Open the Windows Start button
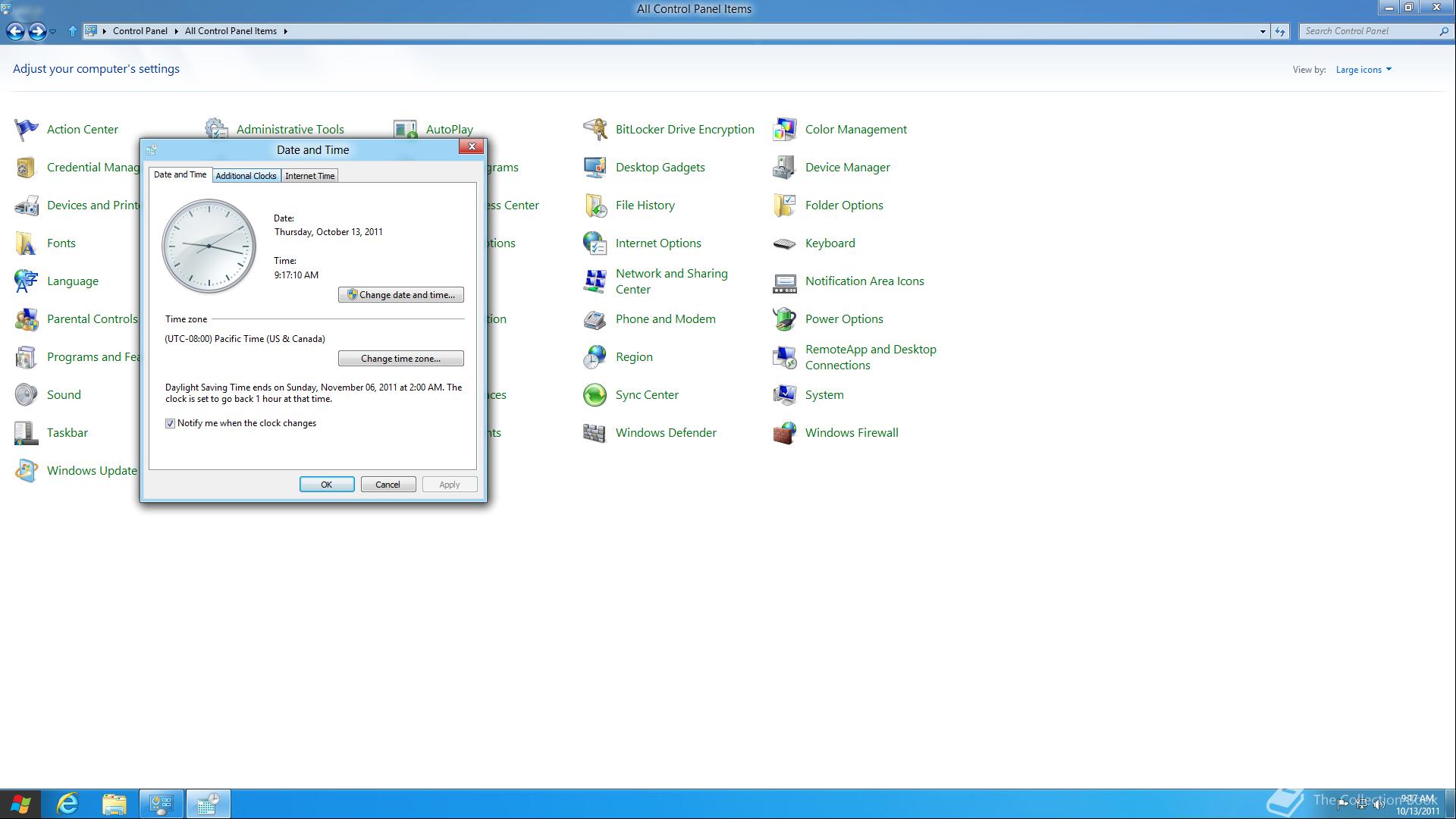This screenshot has width=1456, height=819. (x=21, y=804)
